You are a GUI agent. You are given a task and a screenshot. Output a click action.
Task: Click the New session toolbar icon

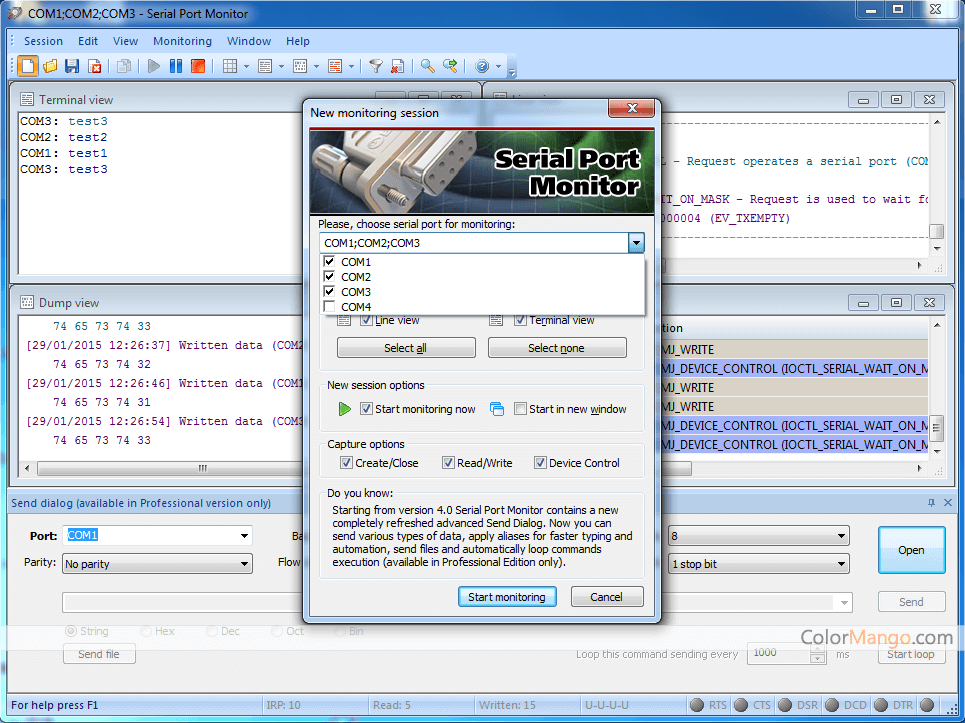point(28,66)
